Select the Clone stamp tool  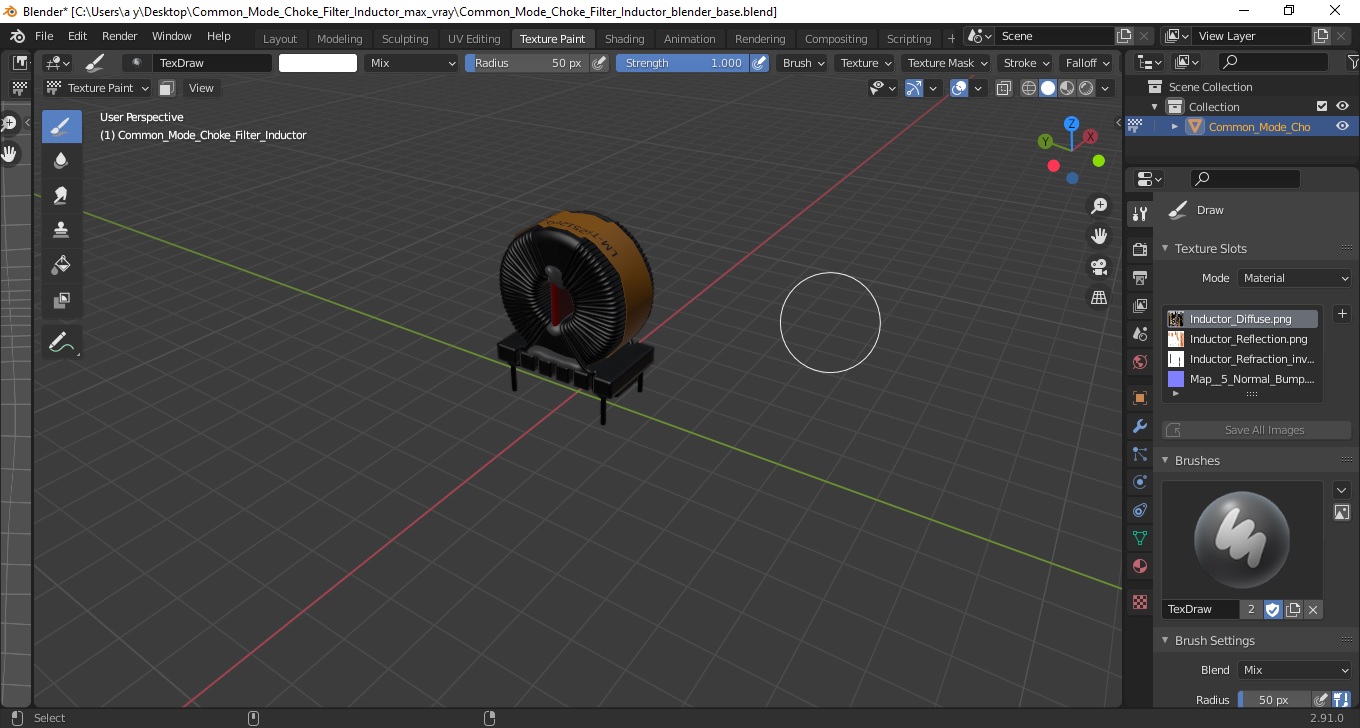[x=62, y=229]
